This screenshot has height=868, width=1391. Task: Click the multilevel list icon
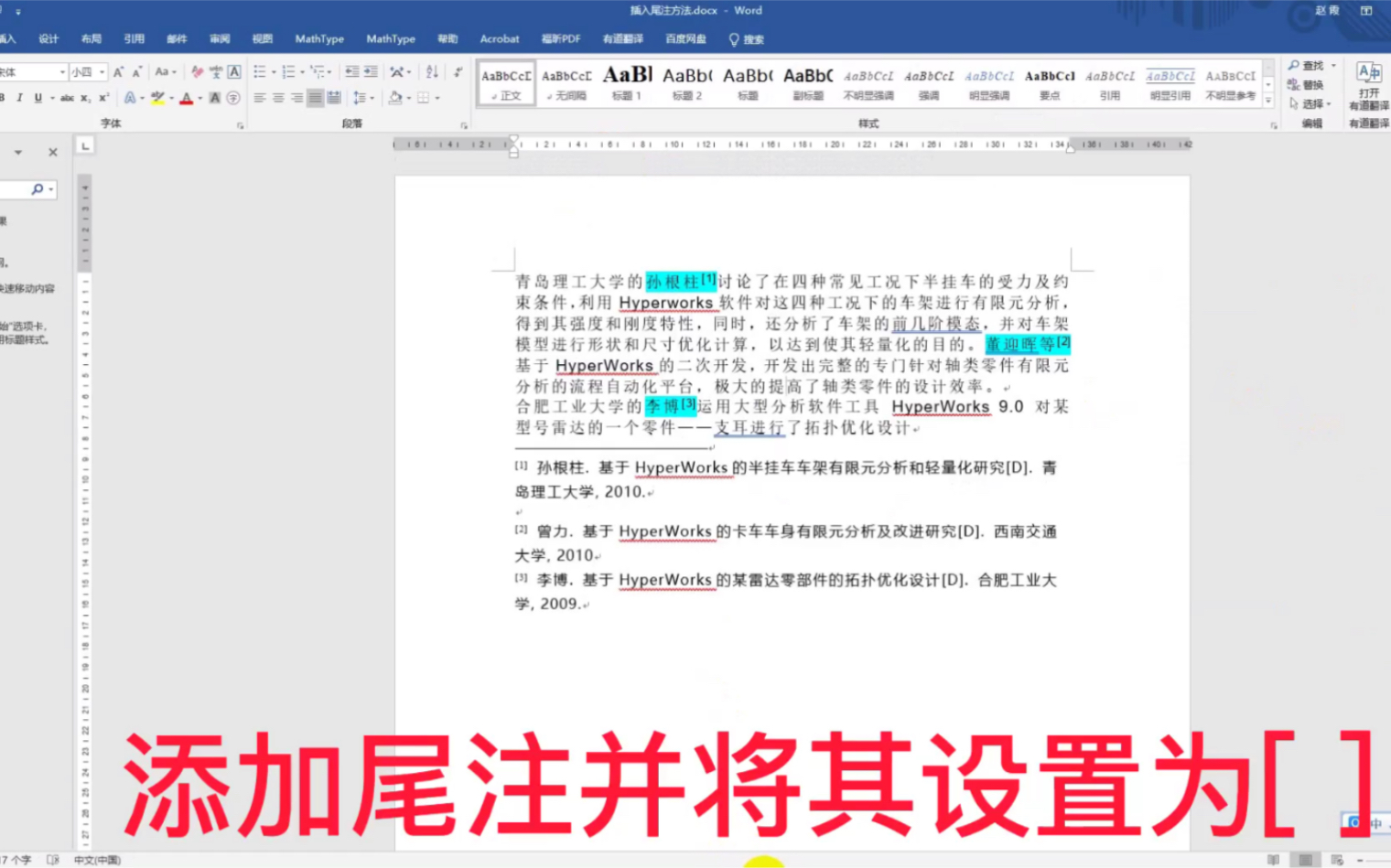click(317, 72)
